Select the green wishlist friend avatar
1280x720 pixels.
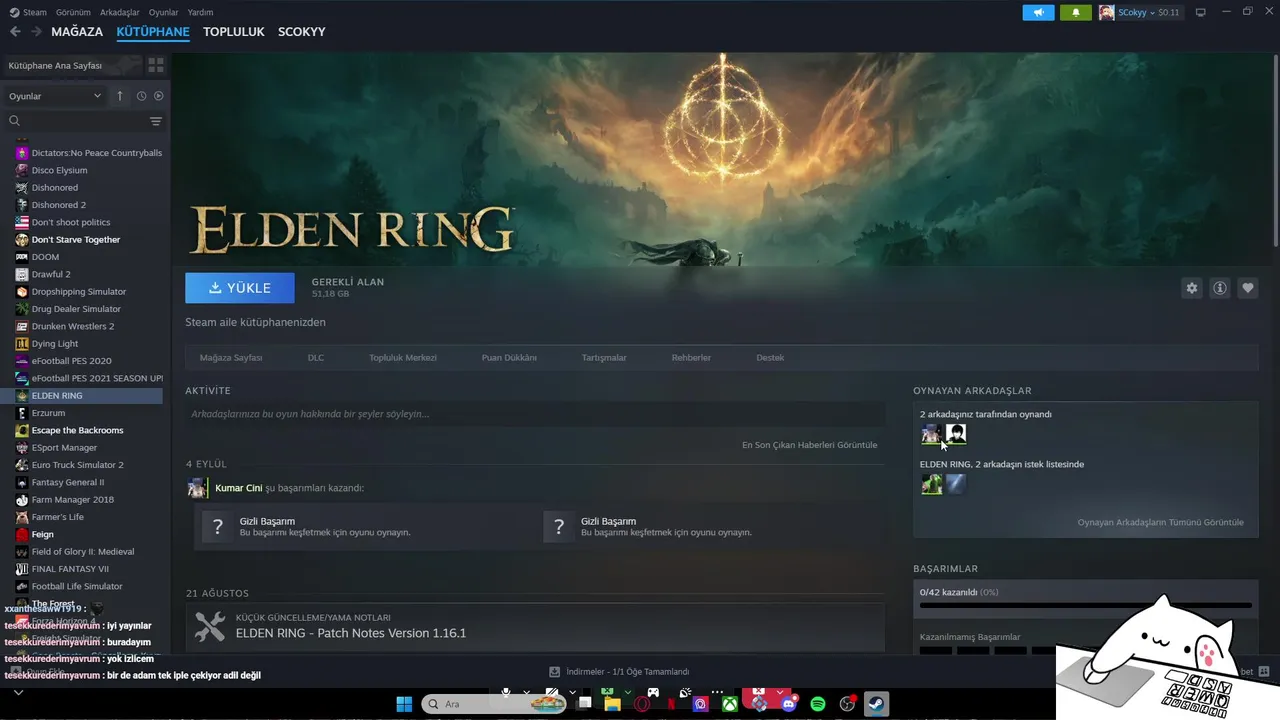pyautogui.click(x=932, y=484)
